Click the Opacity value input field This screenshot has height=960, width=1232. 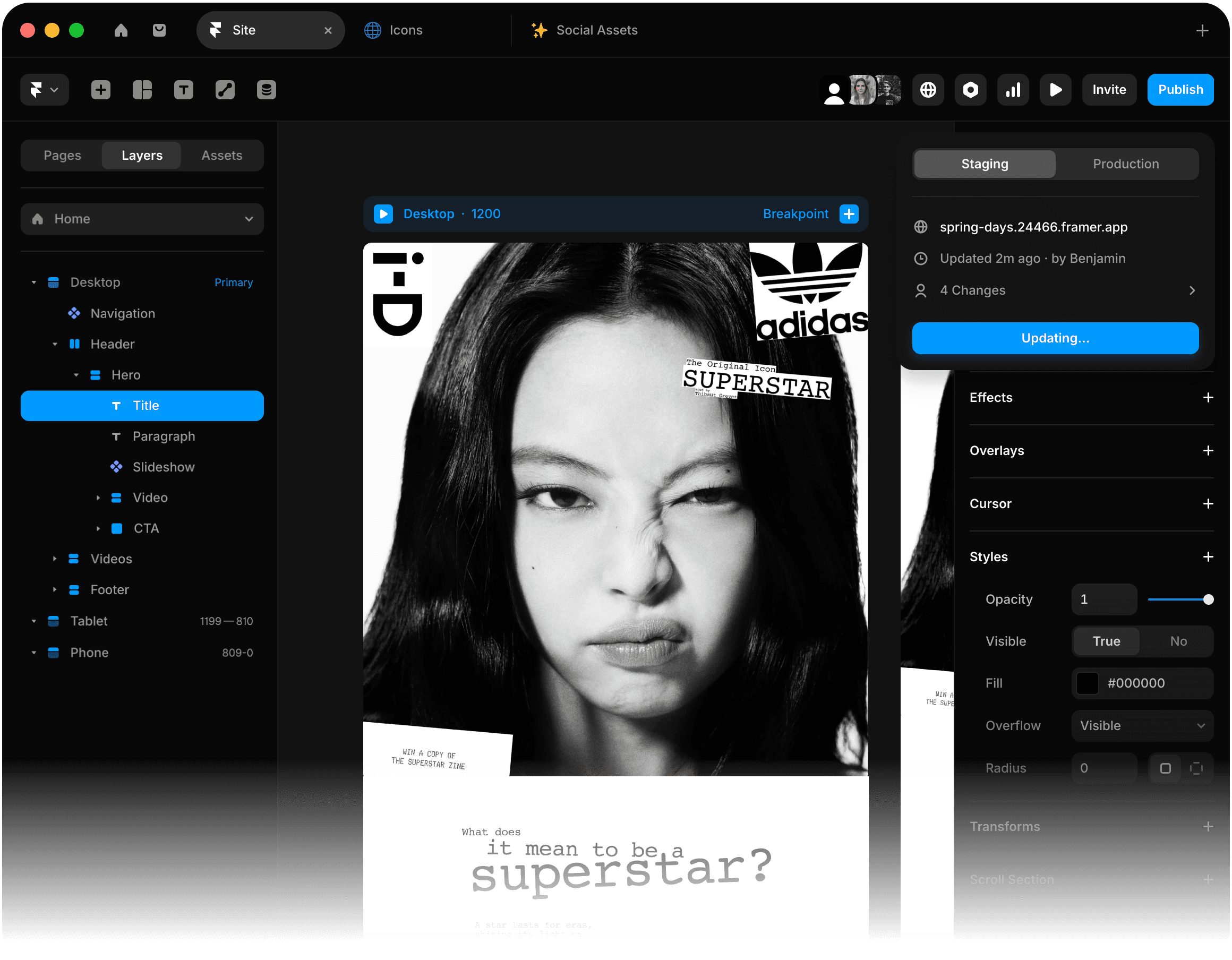pyautogui.click(x=1103, y=599)
